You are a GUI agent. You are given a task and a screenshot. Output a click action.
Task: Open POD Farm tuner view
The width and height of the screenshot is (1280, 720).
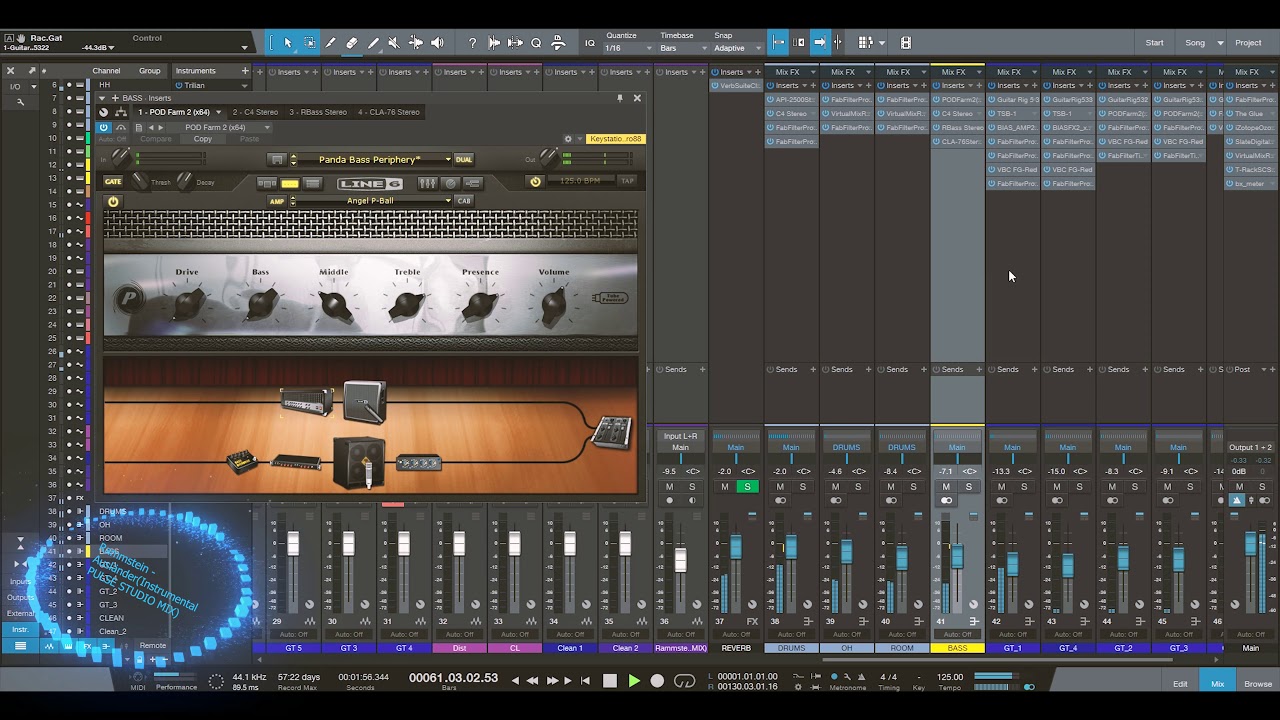pyautogui.click(x=450, y=183)
